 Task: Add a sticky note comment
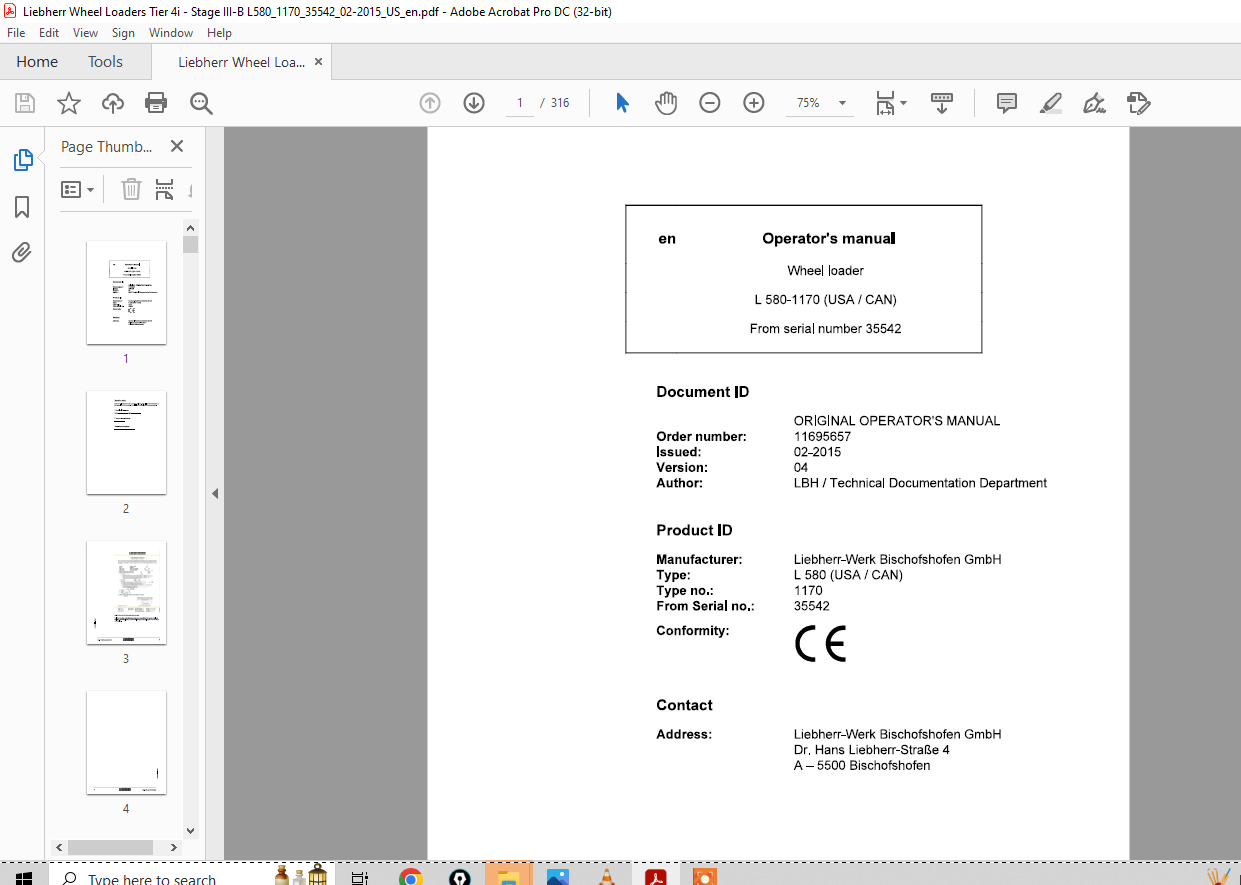point(1007,103)
